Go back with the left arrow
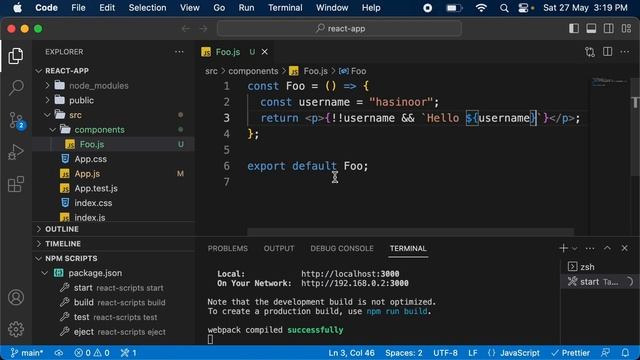The image size is (640, 360). [x=186, y=29]
